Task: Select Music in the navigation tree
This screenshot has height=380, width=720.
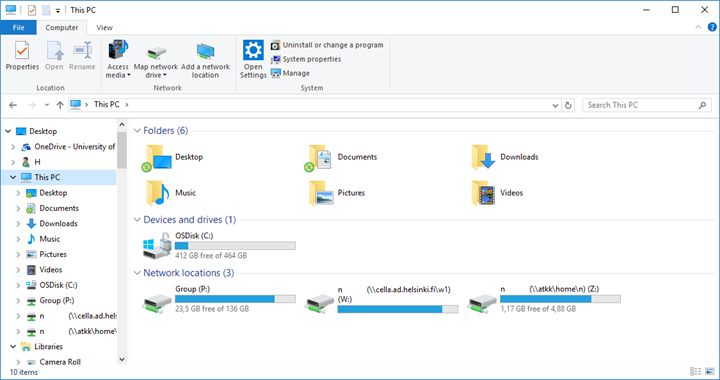Action: pyautogui.click(x=44, y=239)
